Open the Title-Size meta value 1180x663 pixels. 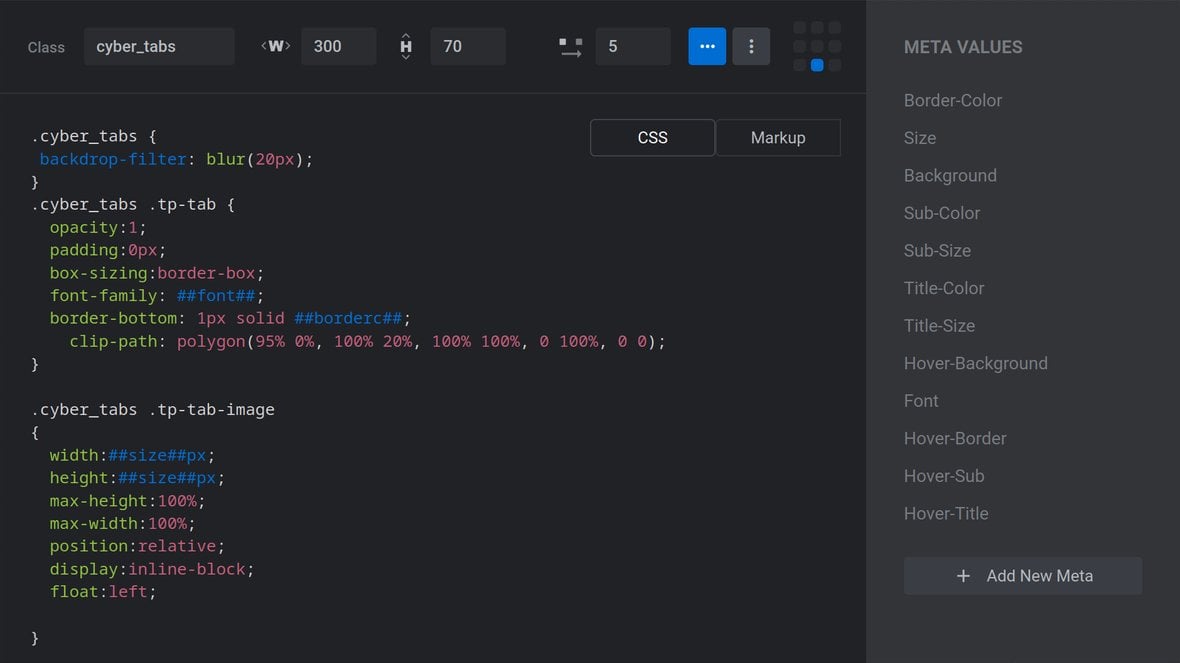pyautogui.click(x=939, y=326)
